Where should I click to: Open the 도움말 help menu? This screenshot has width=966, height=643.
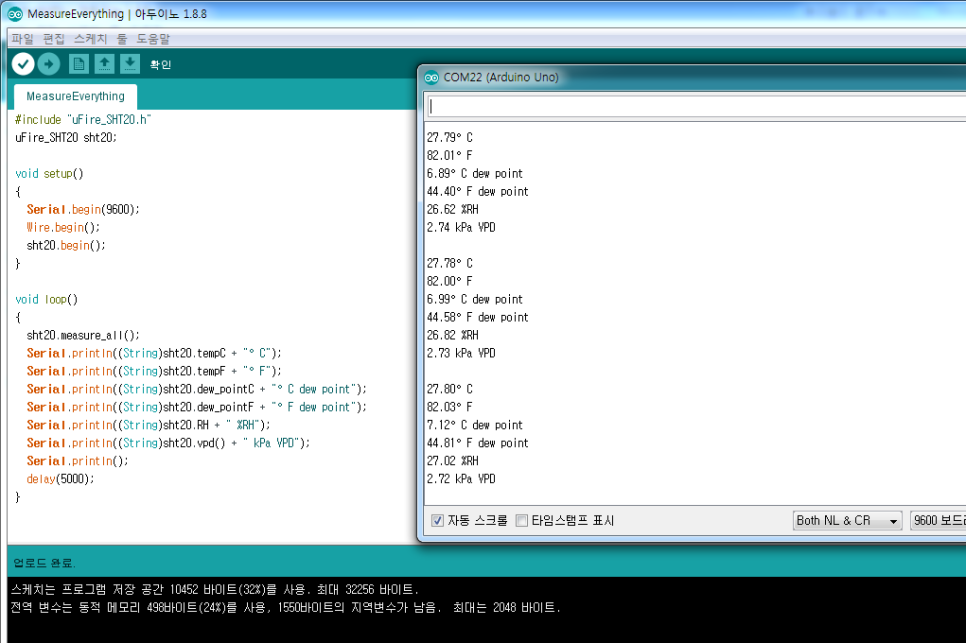pos(153,39)
